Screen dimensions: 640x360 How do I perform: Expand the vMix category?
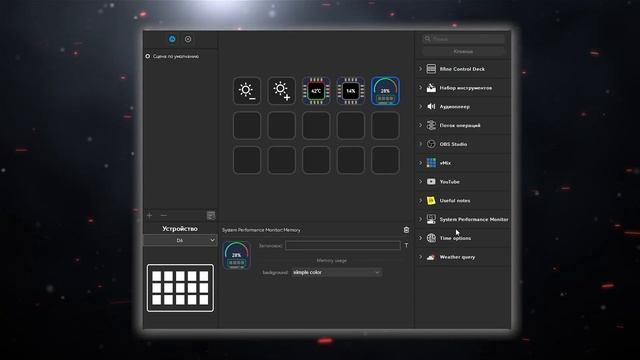click(420, 163)
